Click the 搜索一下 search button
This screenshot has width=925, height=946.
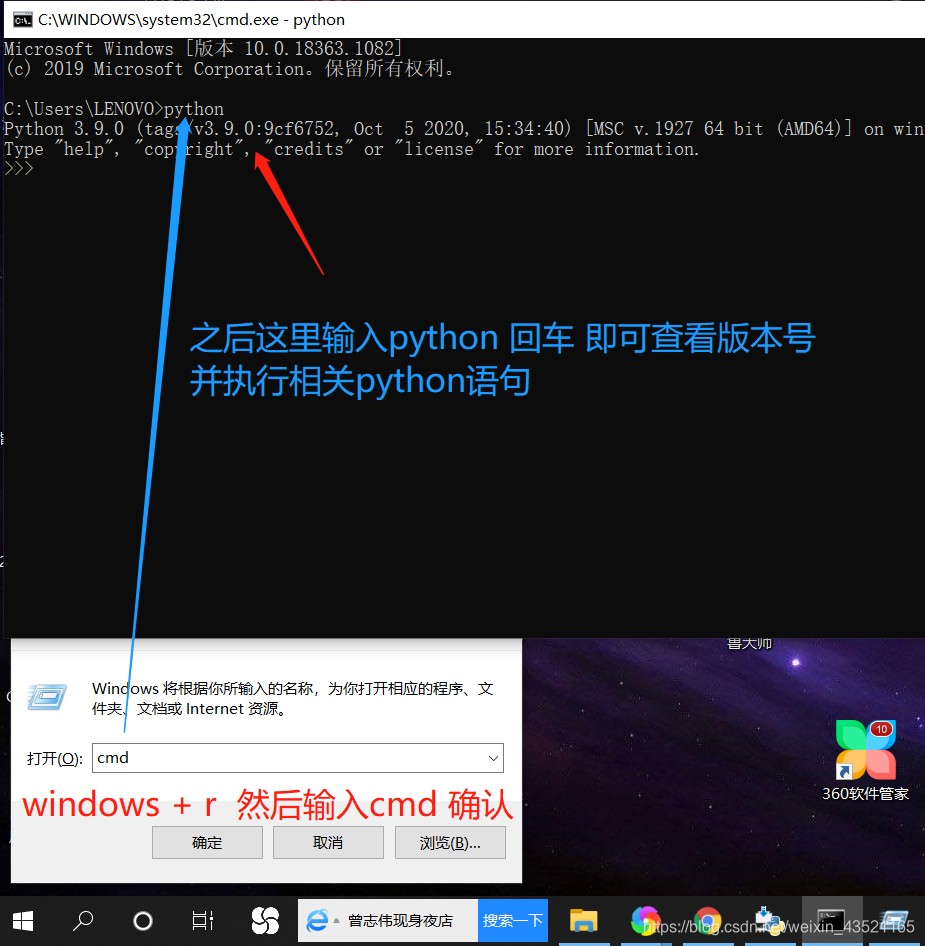pos(513,921)
